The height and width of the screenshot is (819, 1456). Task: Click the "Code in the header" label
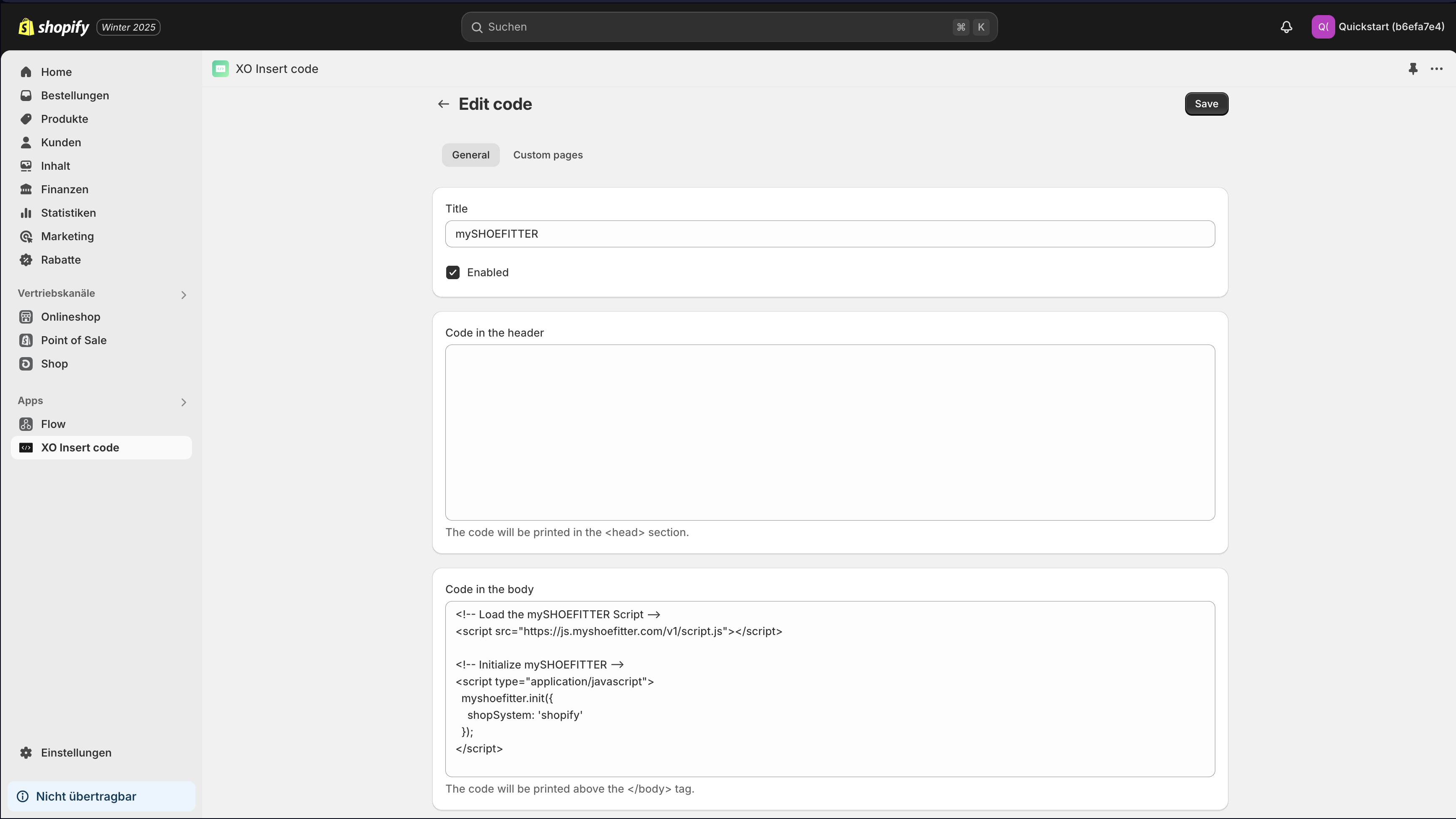[494, 333]
